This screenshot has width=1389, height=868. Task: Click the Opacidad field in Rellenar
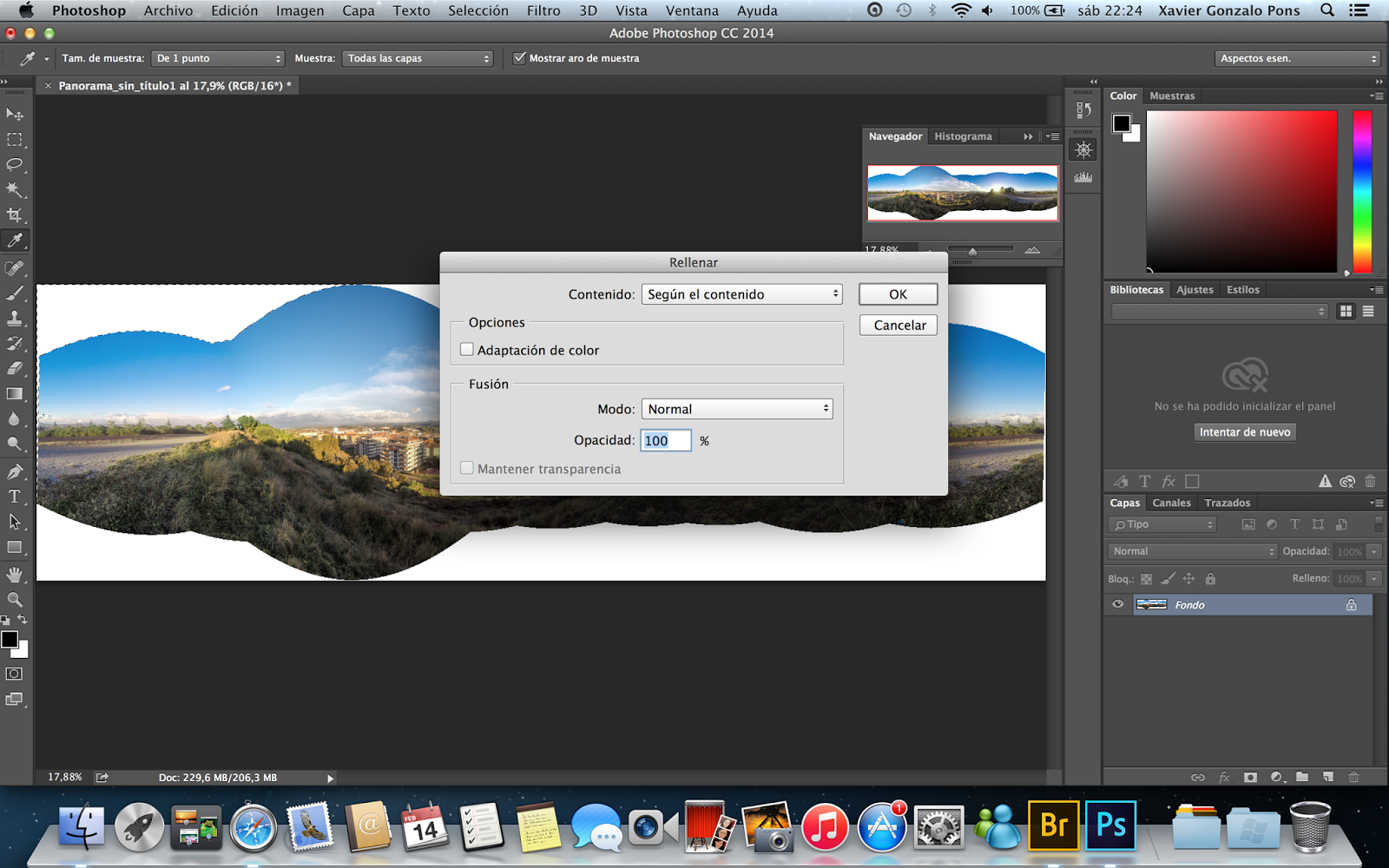tap(666, 440)
